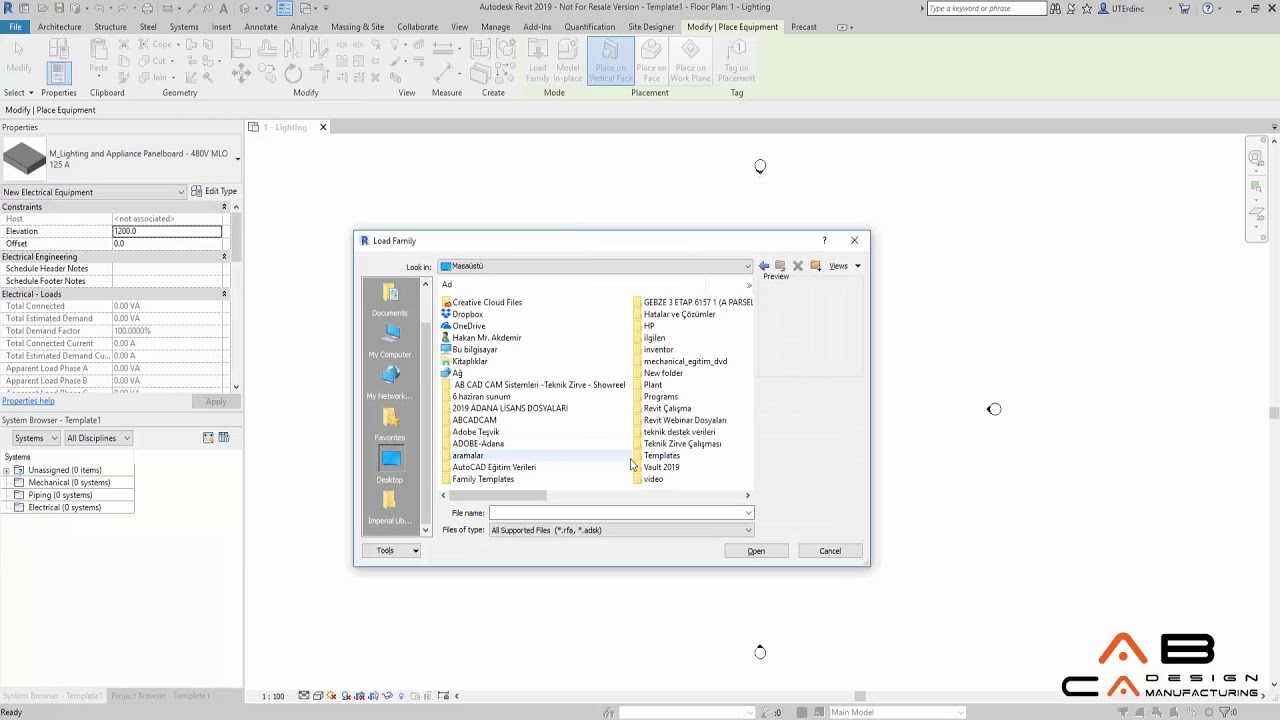Click the help question mark in Load Family
Viewport: 1280px width, 720px height.
click(825, 240)
